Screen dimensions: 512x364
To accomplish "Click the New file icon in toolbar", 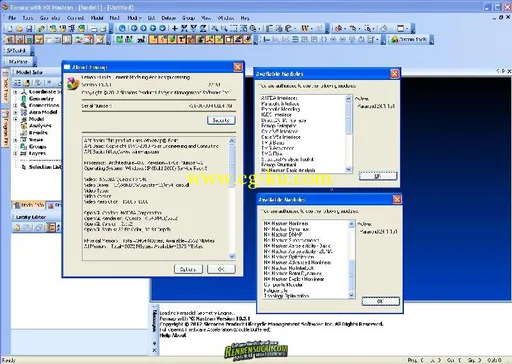I will pos(10,29).
